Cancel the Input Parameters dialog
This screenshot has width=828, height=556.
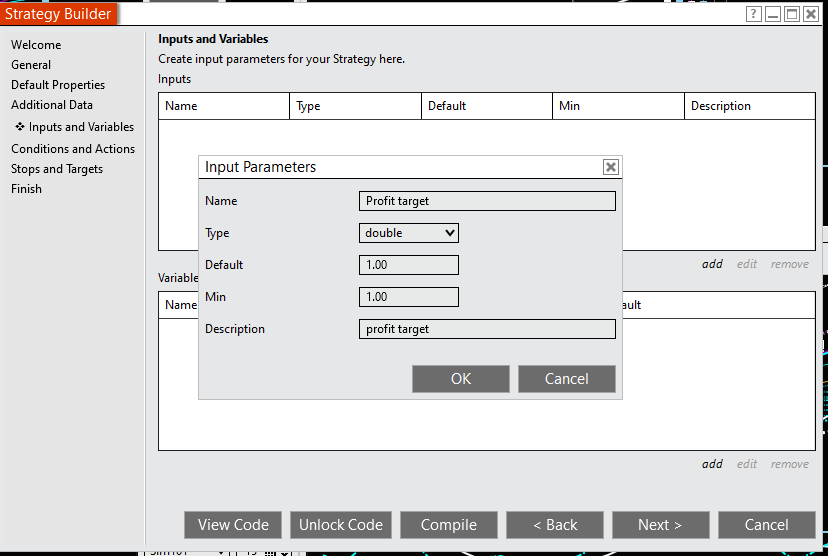[567, 379]
